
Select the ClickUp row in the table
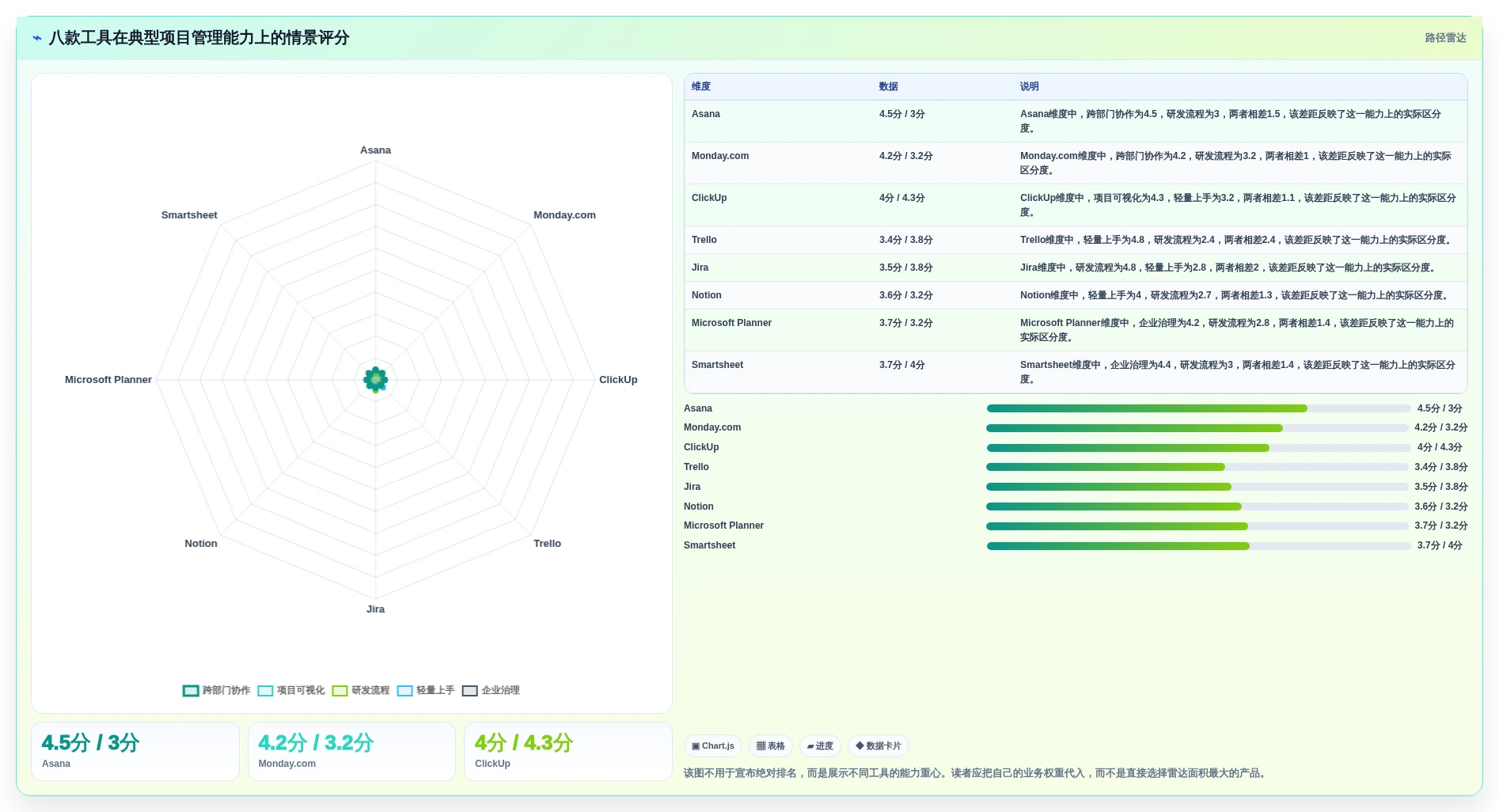coord(1076,205)
